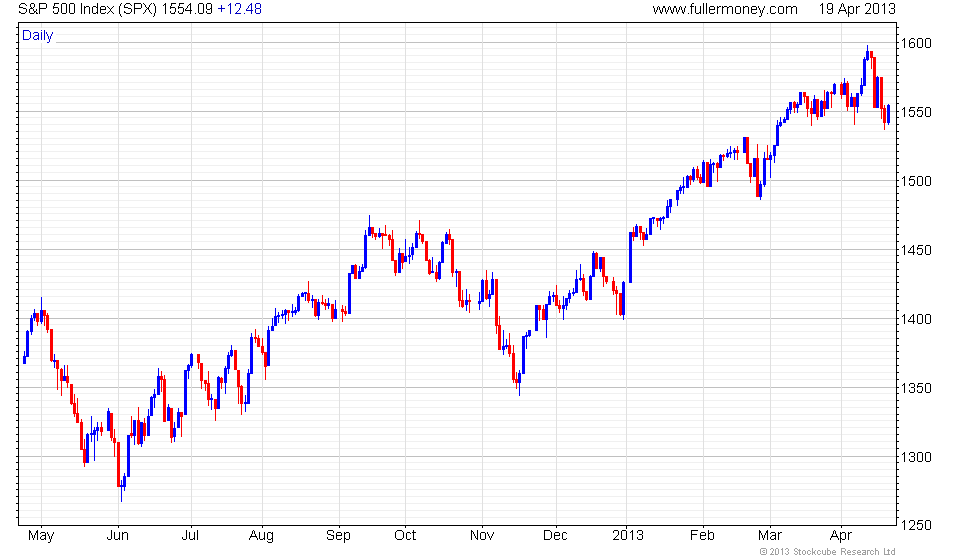Click the 2013 year axis label
The height and width of the screenshot is (560, 980).
click(x=628, y=536)
